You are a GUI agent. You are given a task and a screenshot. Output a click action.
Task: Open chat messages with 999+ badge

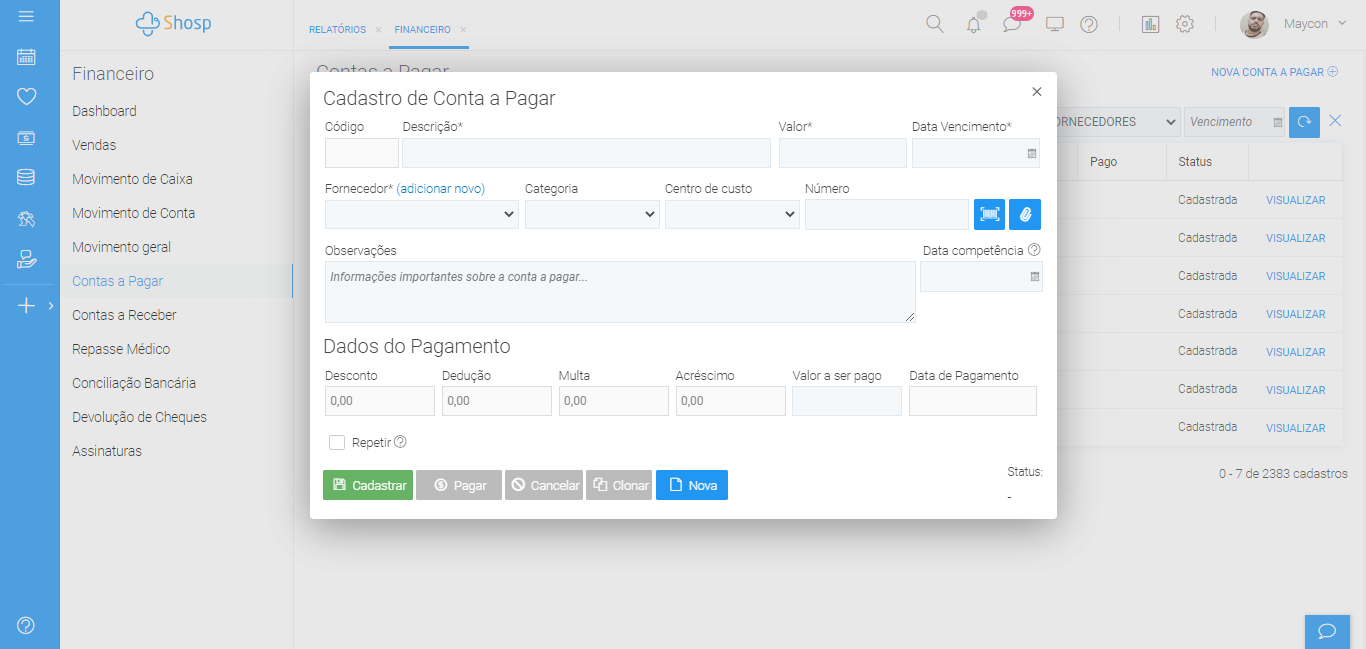(x=1013, y=24)
